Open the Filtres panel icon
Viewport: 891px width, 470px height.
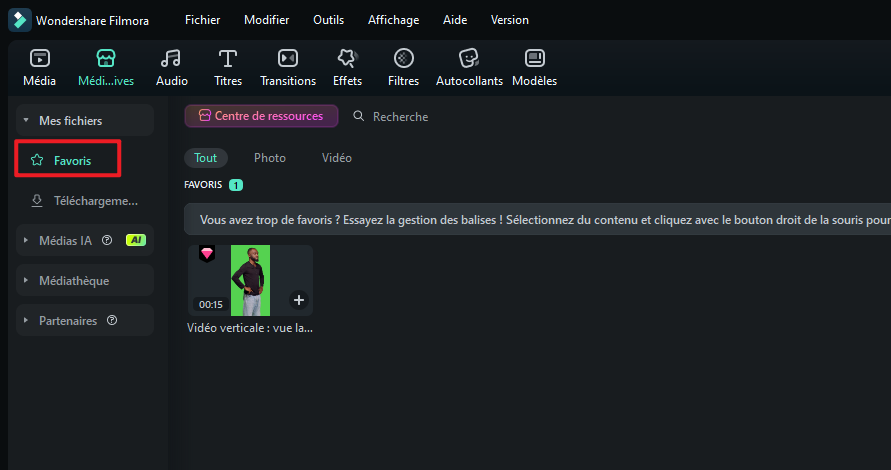403,58
